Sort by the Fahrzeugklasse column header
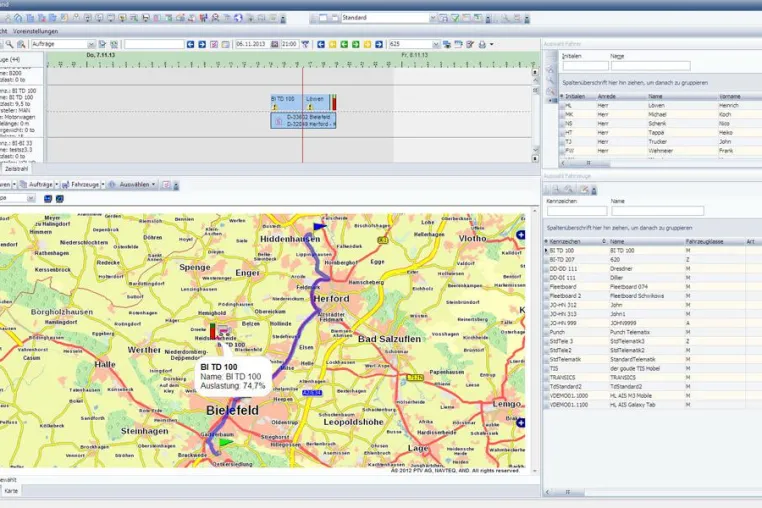The image size is (762, 508). [x=714, y=241]
